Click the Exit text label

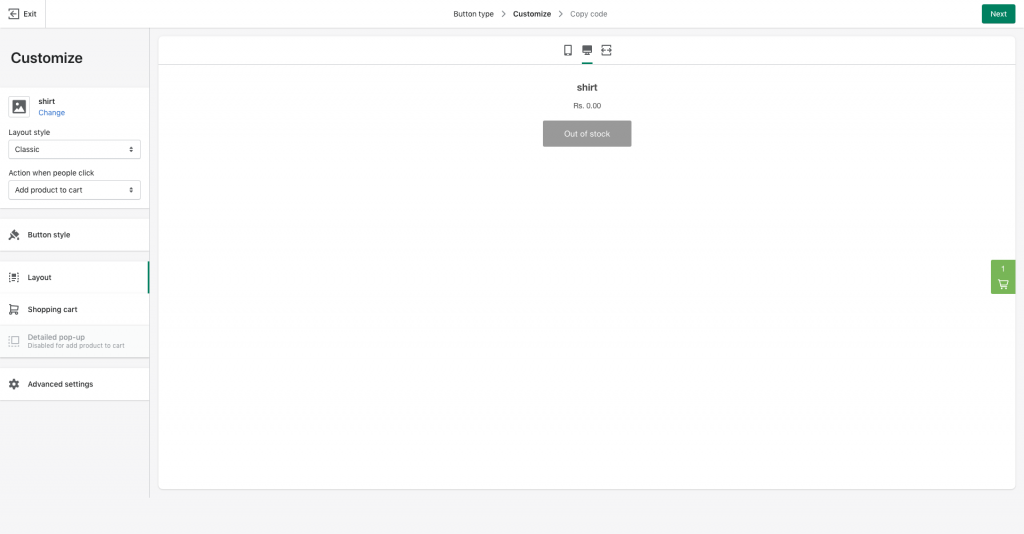pyautogui.click(x=30, y=14)
